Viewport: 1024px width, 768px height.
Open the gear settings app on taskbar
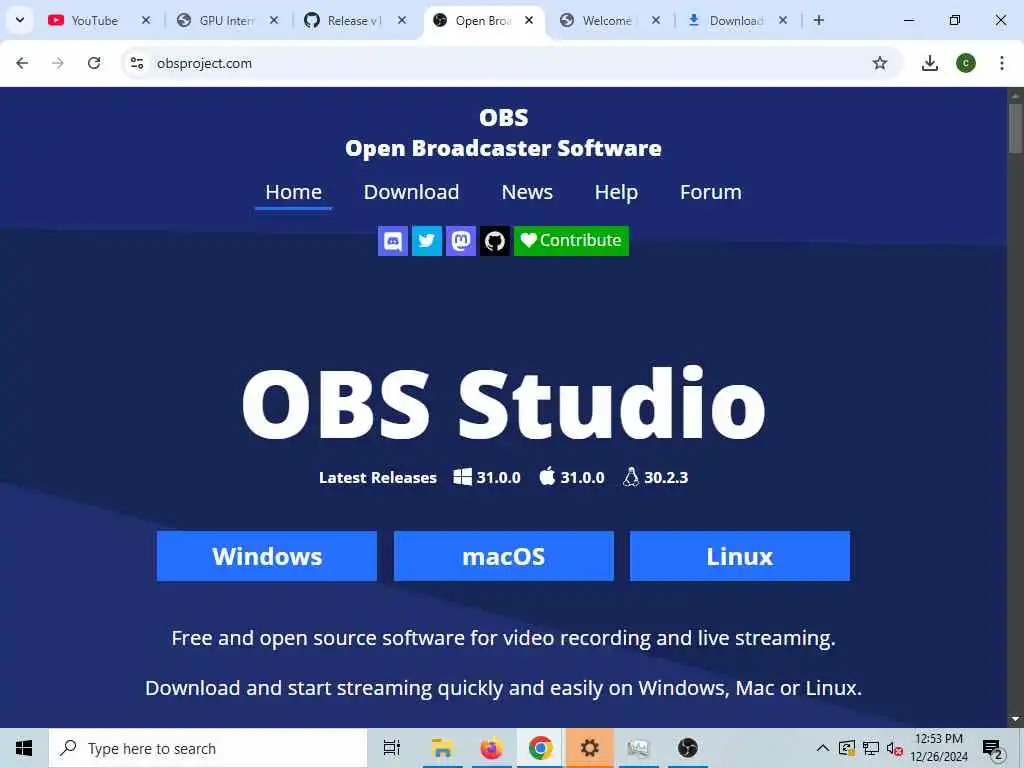pyautogui.click(x=589, y=748)
